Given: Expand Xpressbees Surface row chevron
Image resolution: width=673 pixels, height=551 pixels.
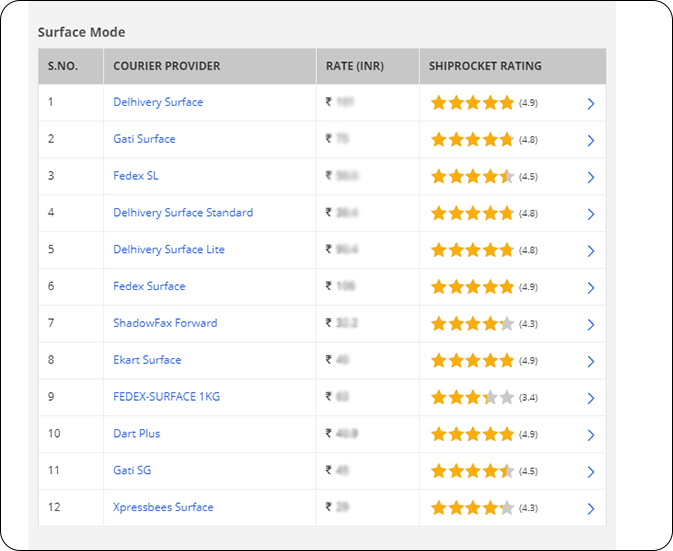Looking at the screenshot, I should click(x=591, y=509).
